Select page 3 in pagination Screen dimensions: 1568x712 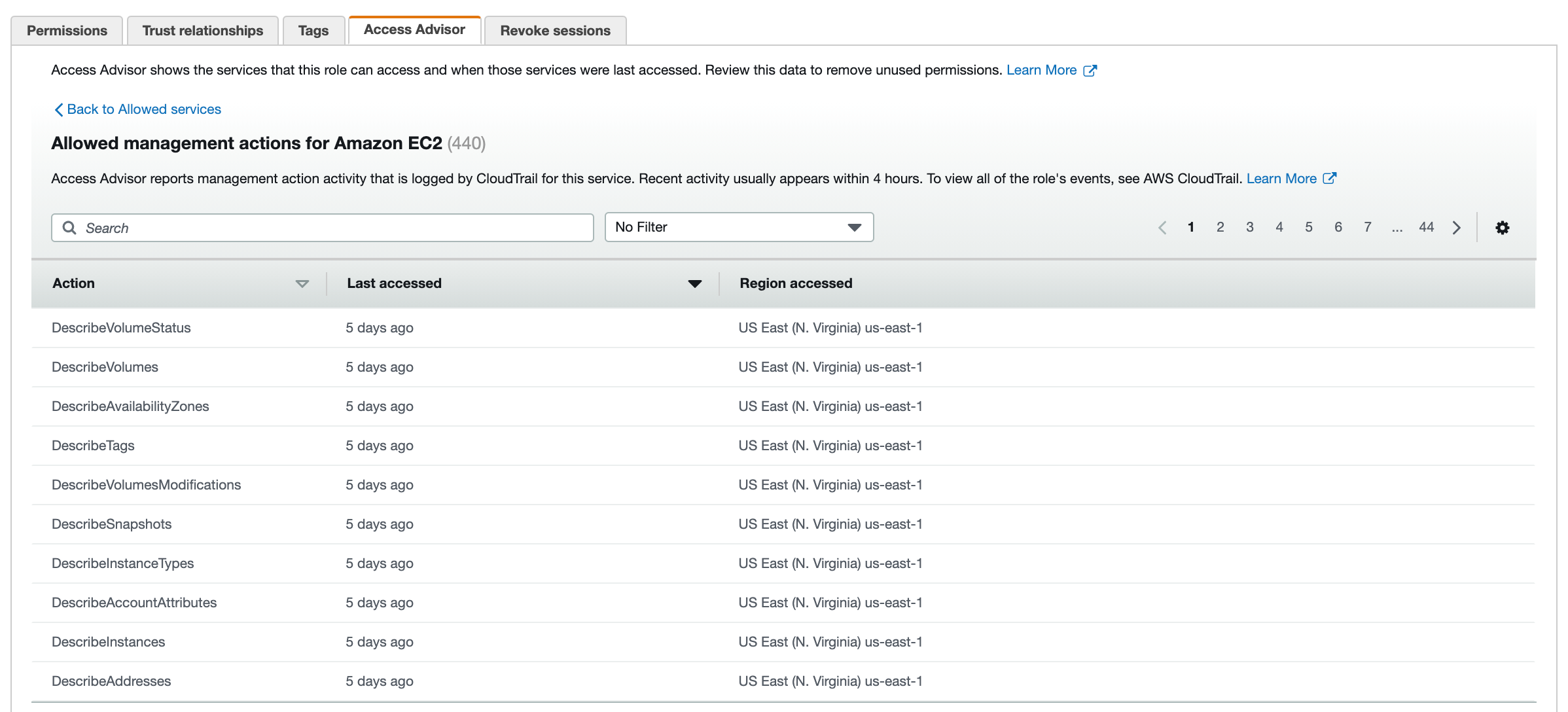point(1250,227)
